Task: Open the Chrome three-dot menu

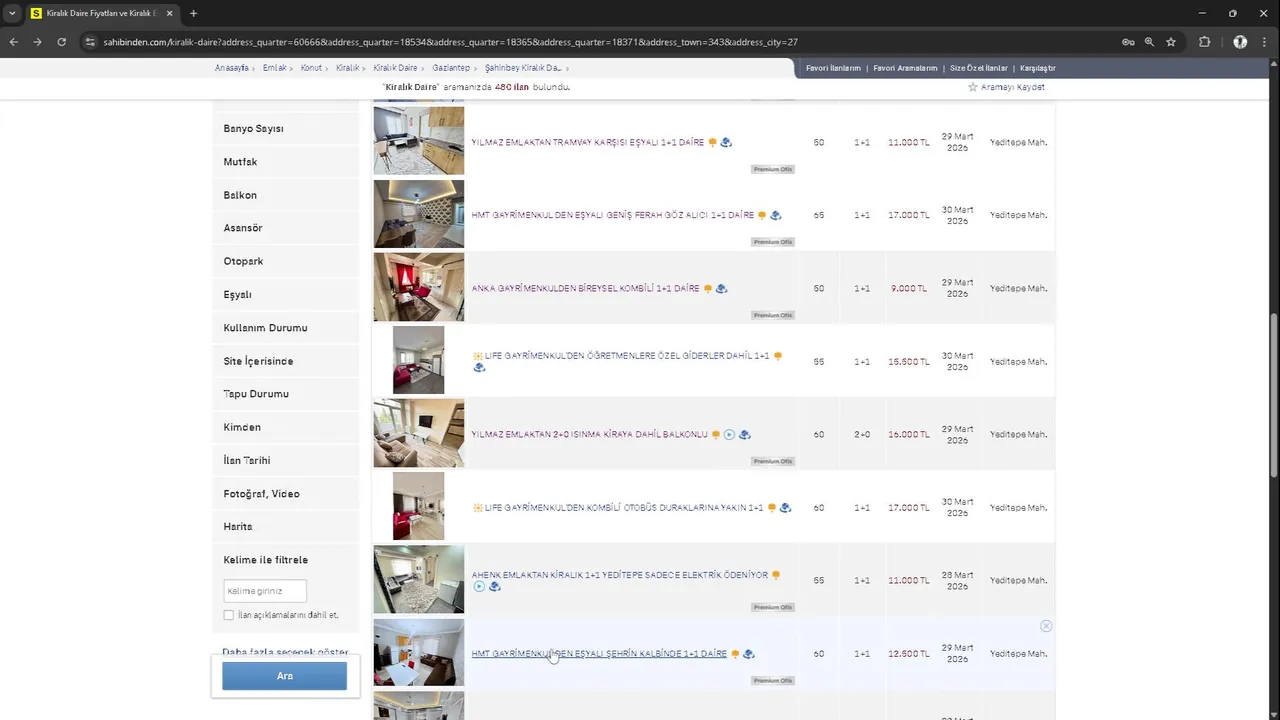Action: pyautogui.click(x=1265, y=42)
